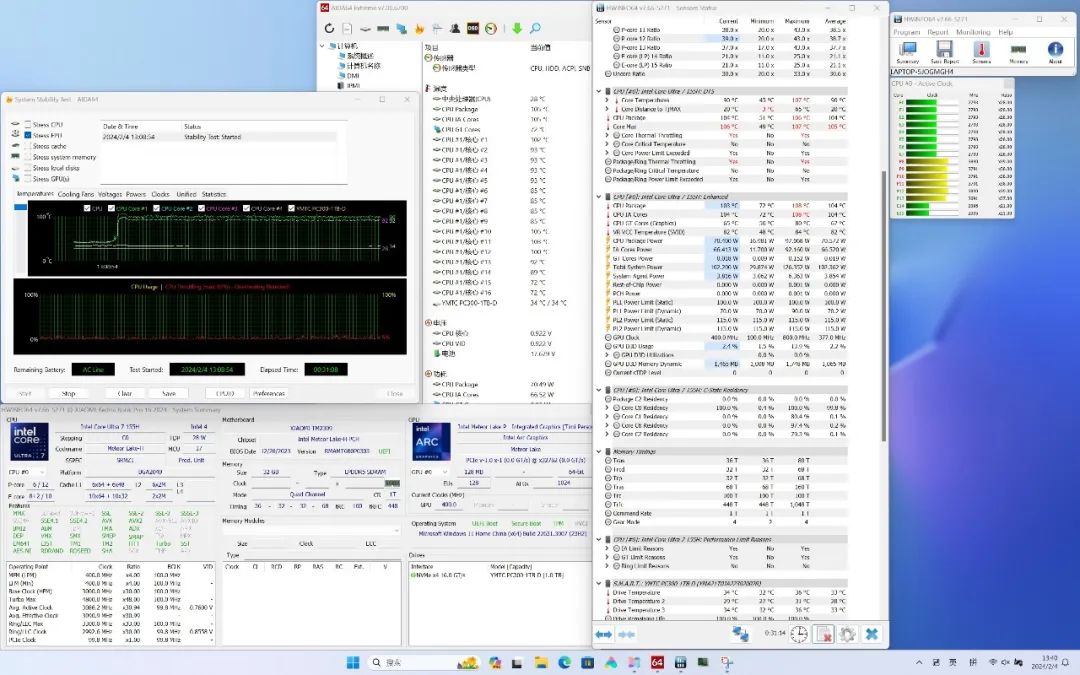Click the flame stability test icon in AIDA64

pos(419,28)
